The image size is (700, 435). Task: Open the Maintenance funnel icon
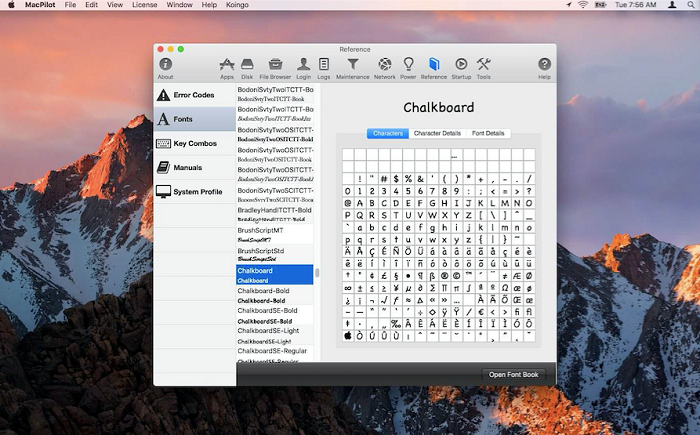(353, 64)
